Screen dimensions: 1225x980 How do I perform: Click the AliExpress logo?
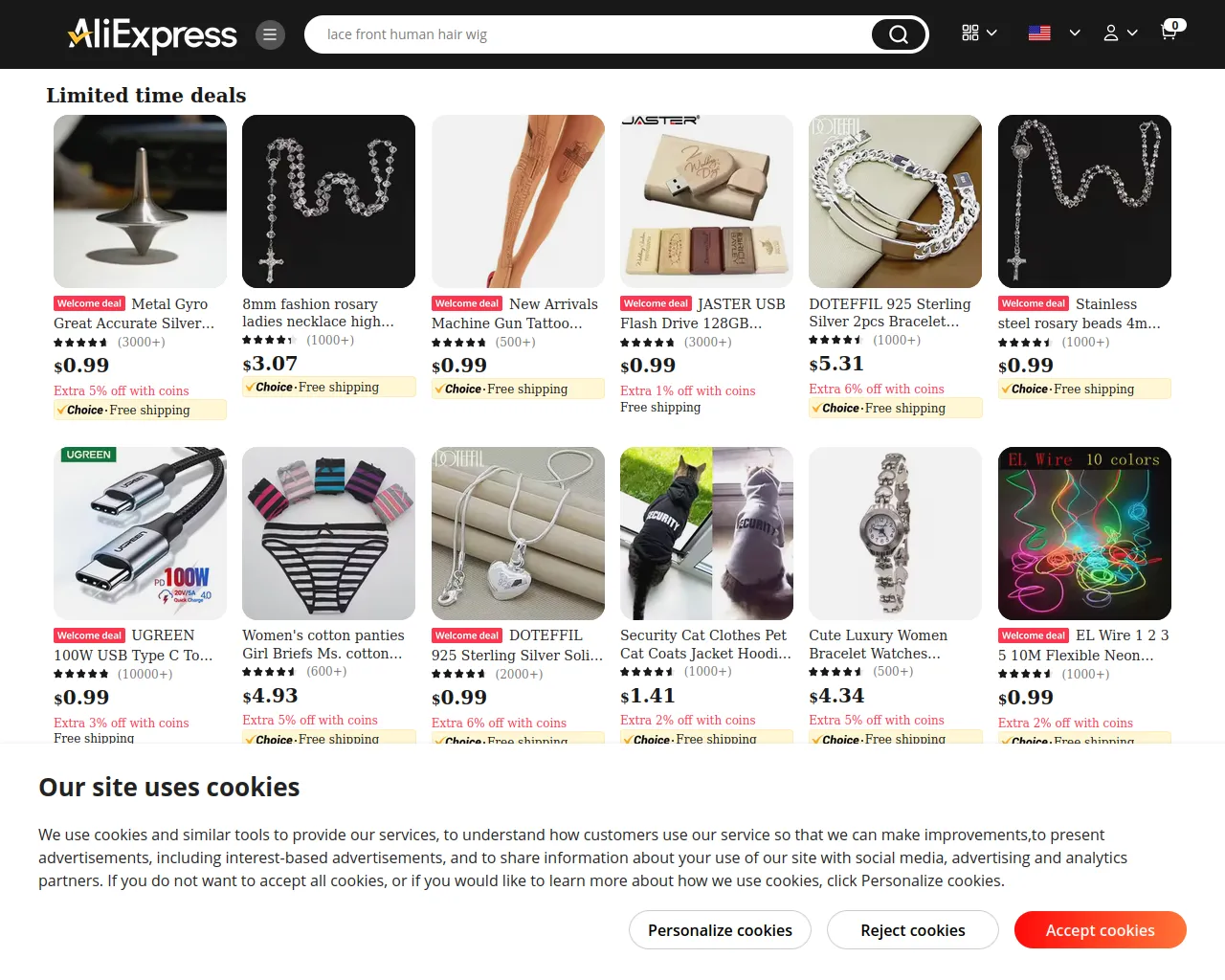coord(152,34)
